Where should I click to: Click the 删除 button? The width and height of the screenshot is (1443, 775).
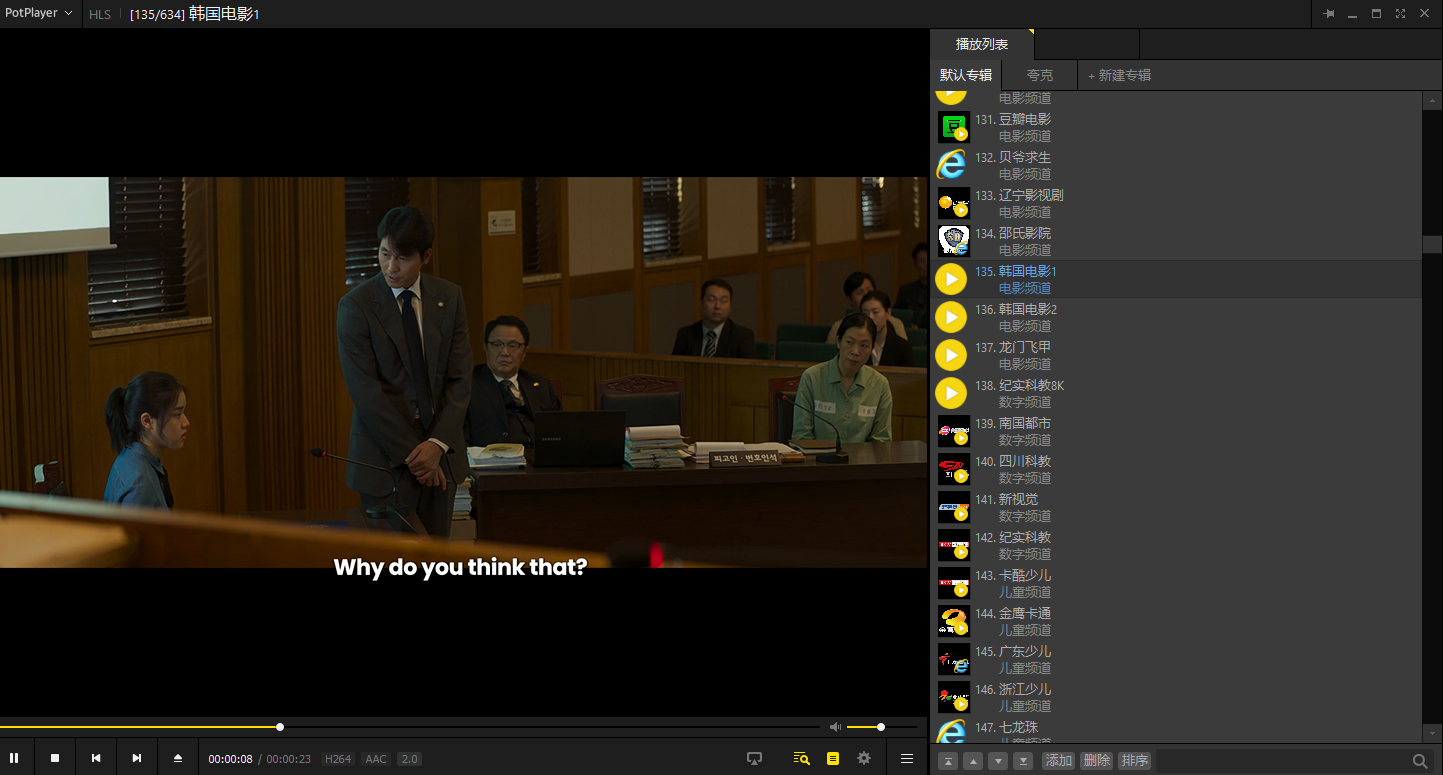pyautogui.click(x=1096, y=761)
